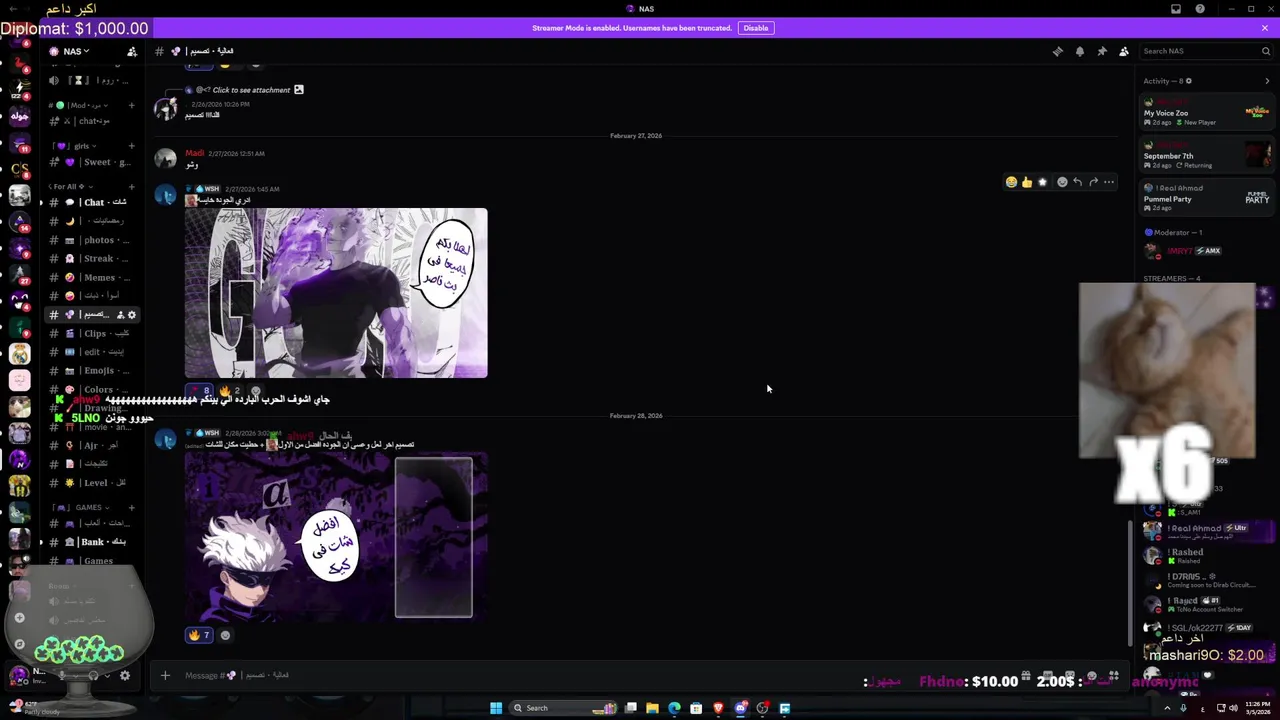Show hidden system tray icons arrow
Screen dimensions: 1280x720
tap(1167, 708)
